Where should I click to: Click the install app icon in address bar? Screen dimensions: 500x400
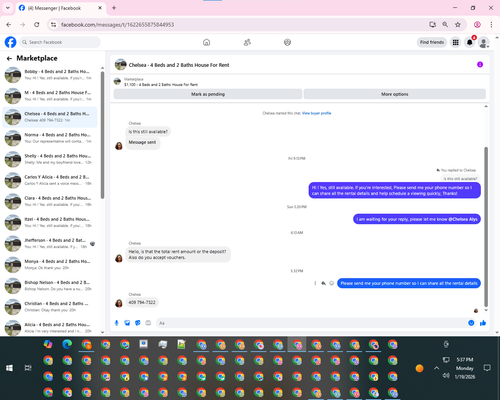point(432,25)
